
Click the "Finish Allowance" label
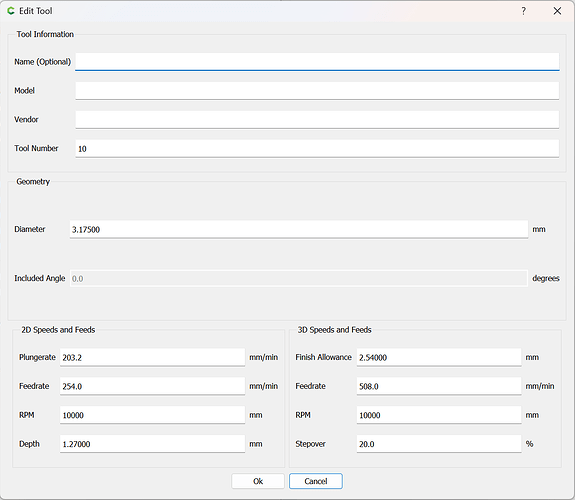pyautogui.click(x=323, y=357)
